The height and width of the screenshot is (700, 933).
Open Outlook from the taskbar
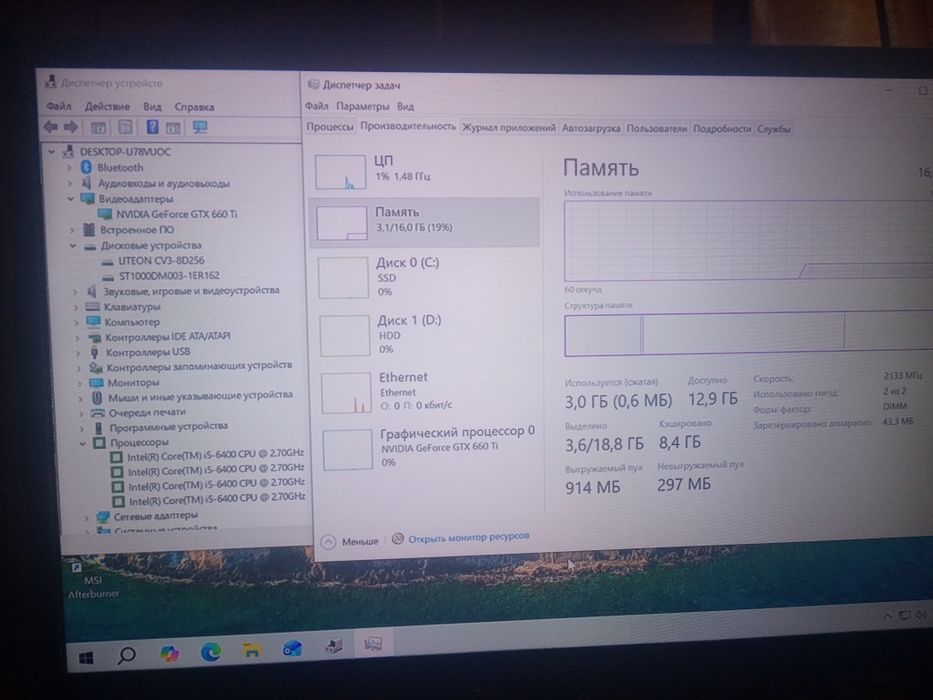(292, 648)
